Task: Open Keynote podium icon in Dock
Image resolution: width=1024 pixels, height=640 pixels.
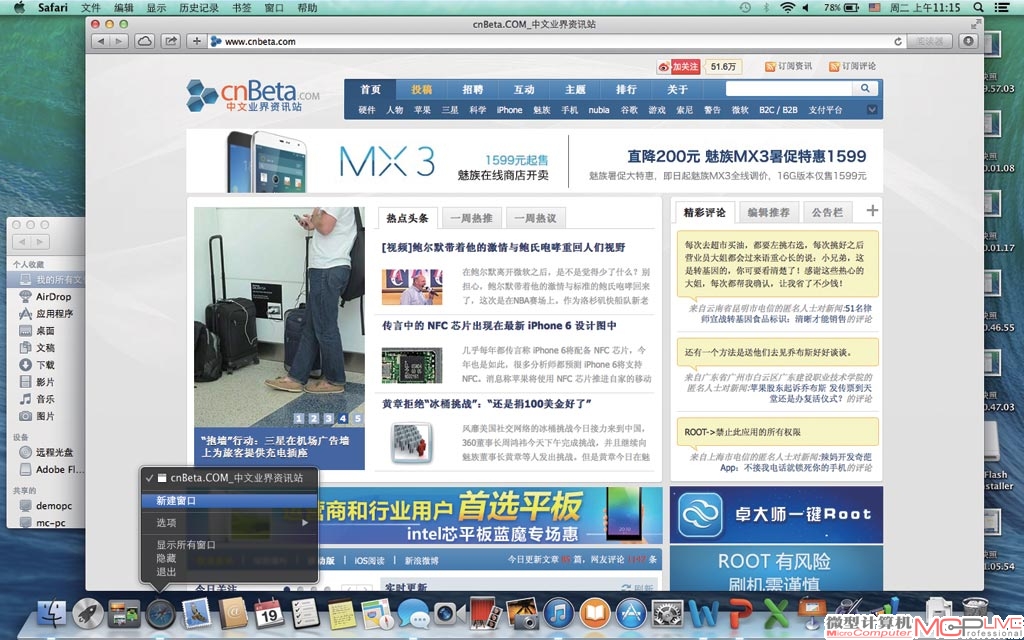Action: (x=812, y=613)
